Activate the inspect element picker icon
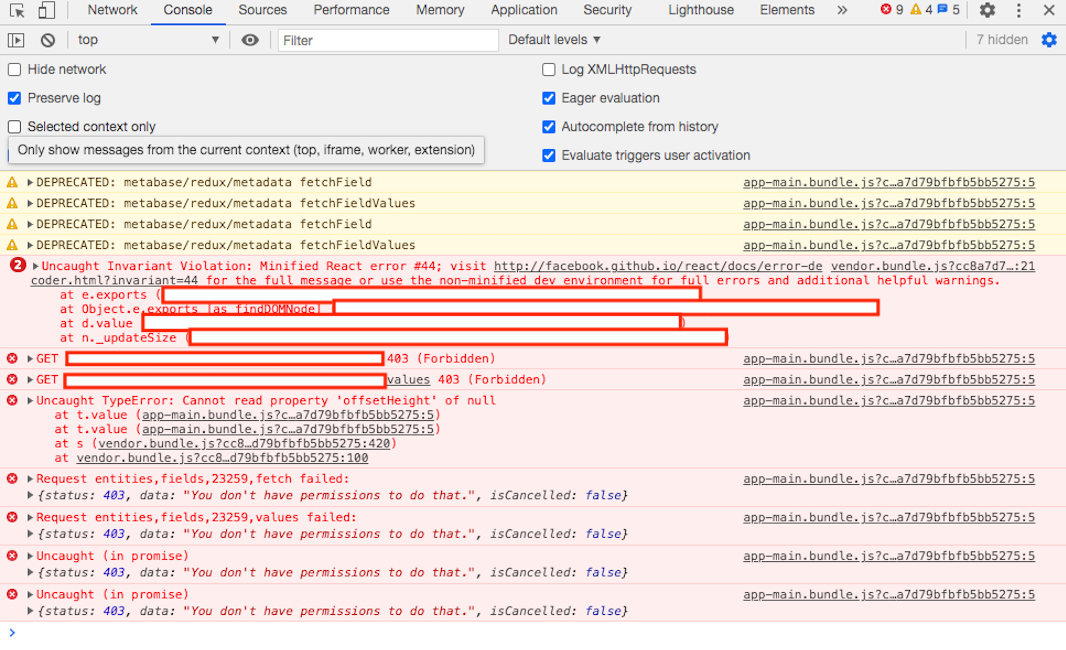The image size is (1066, 650). pyautogui.click(x=16, y=10)
